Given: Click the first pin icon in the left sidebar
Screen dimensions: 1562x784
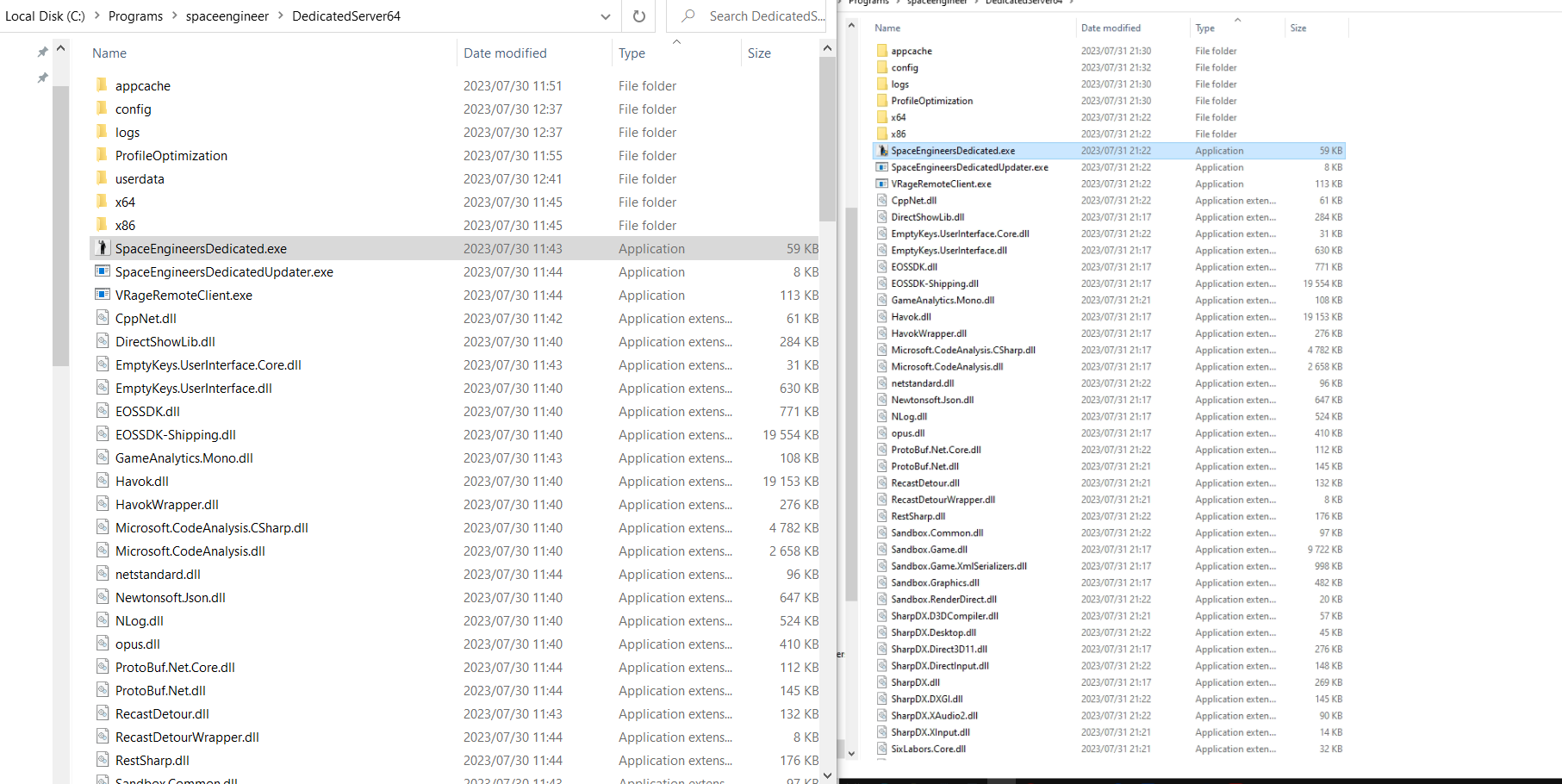Looking at the screenshot, I should click(42, 53).
